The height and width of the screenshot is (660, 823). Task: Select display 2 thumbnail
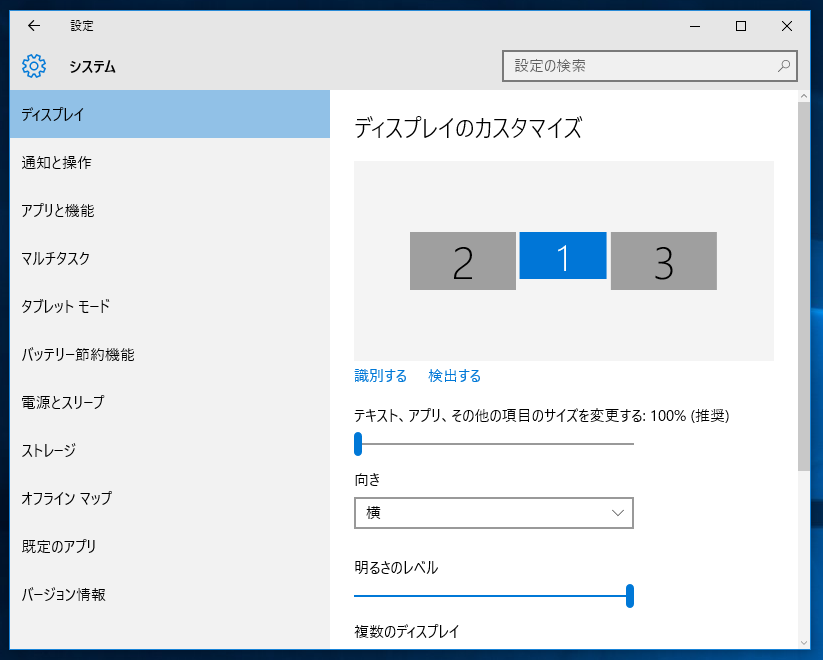tap(462, 261)
